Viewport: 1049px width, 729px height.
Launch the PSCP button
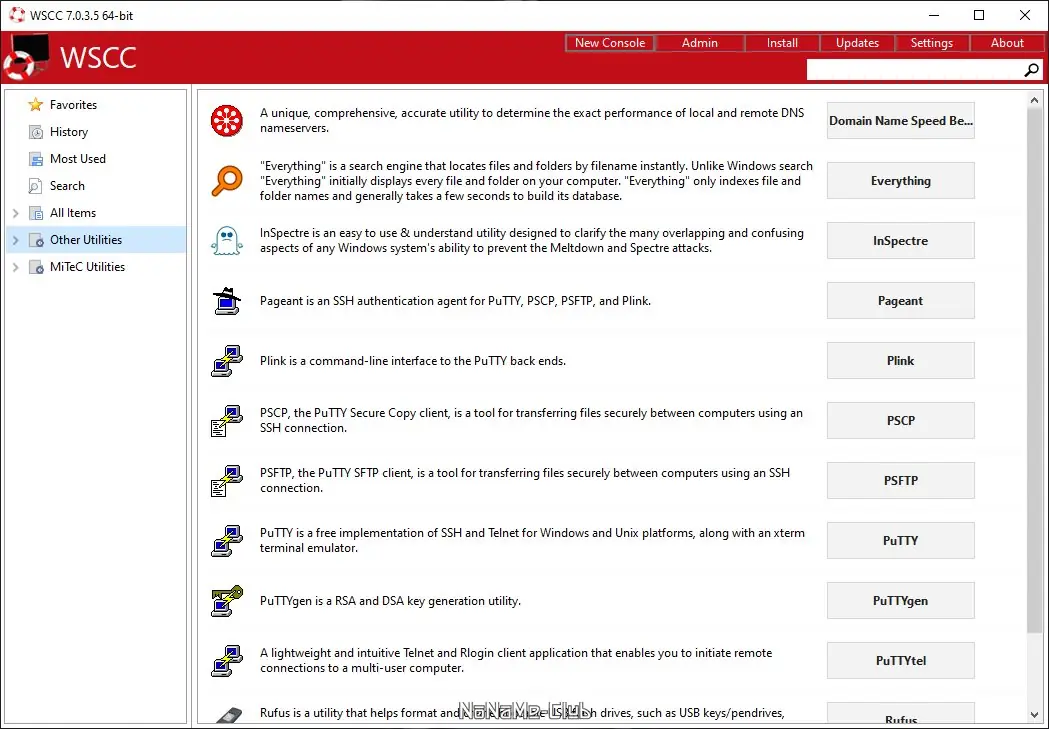coord(900,421)
